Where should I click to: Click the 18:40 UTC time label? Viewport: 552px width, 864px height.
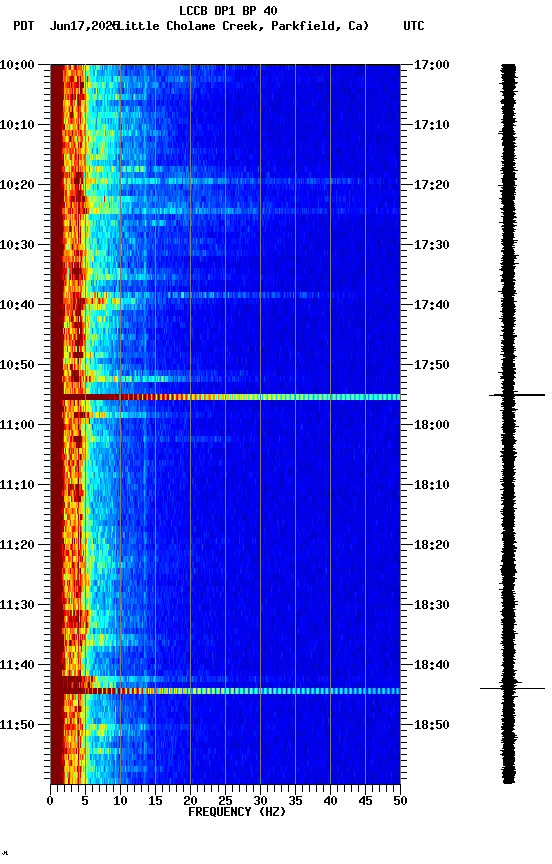coord(432,665)
